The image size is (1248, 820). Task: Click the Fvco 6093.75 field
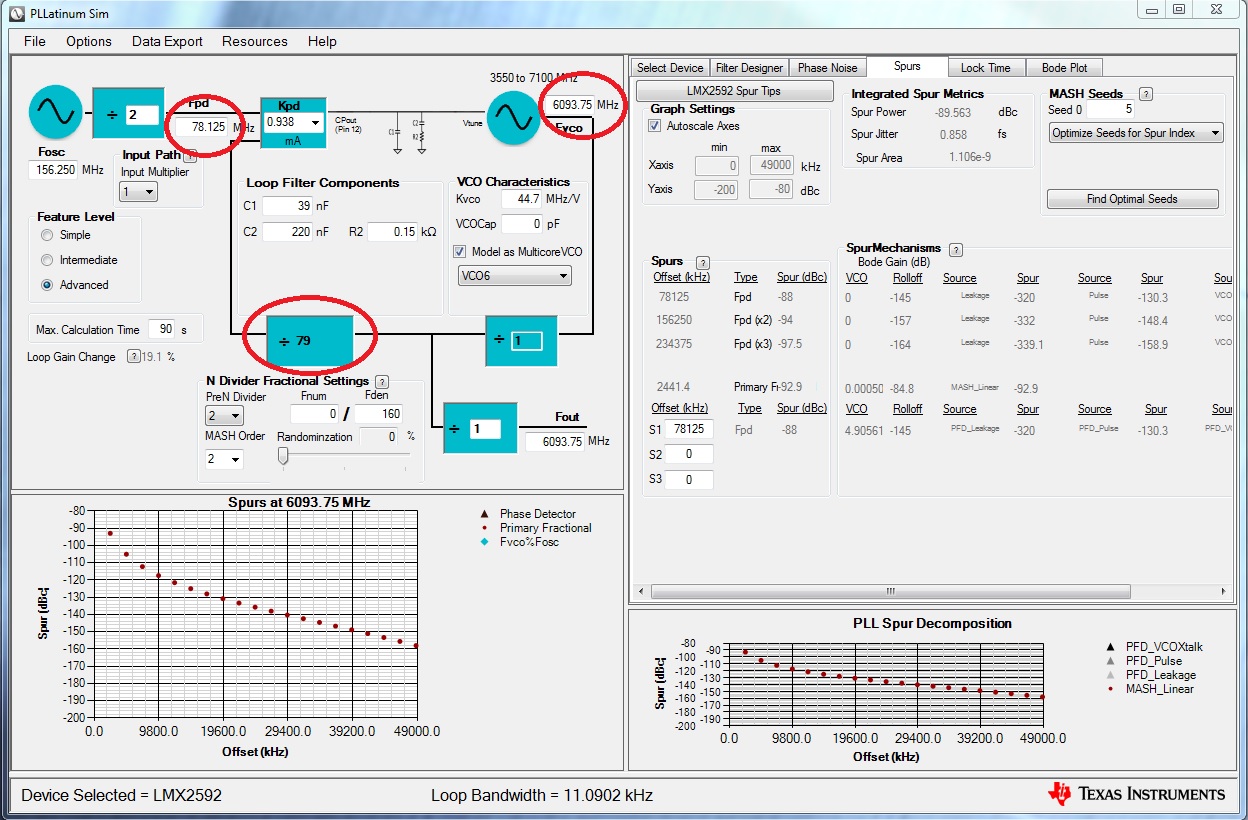(572, 104)
